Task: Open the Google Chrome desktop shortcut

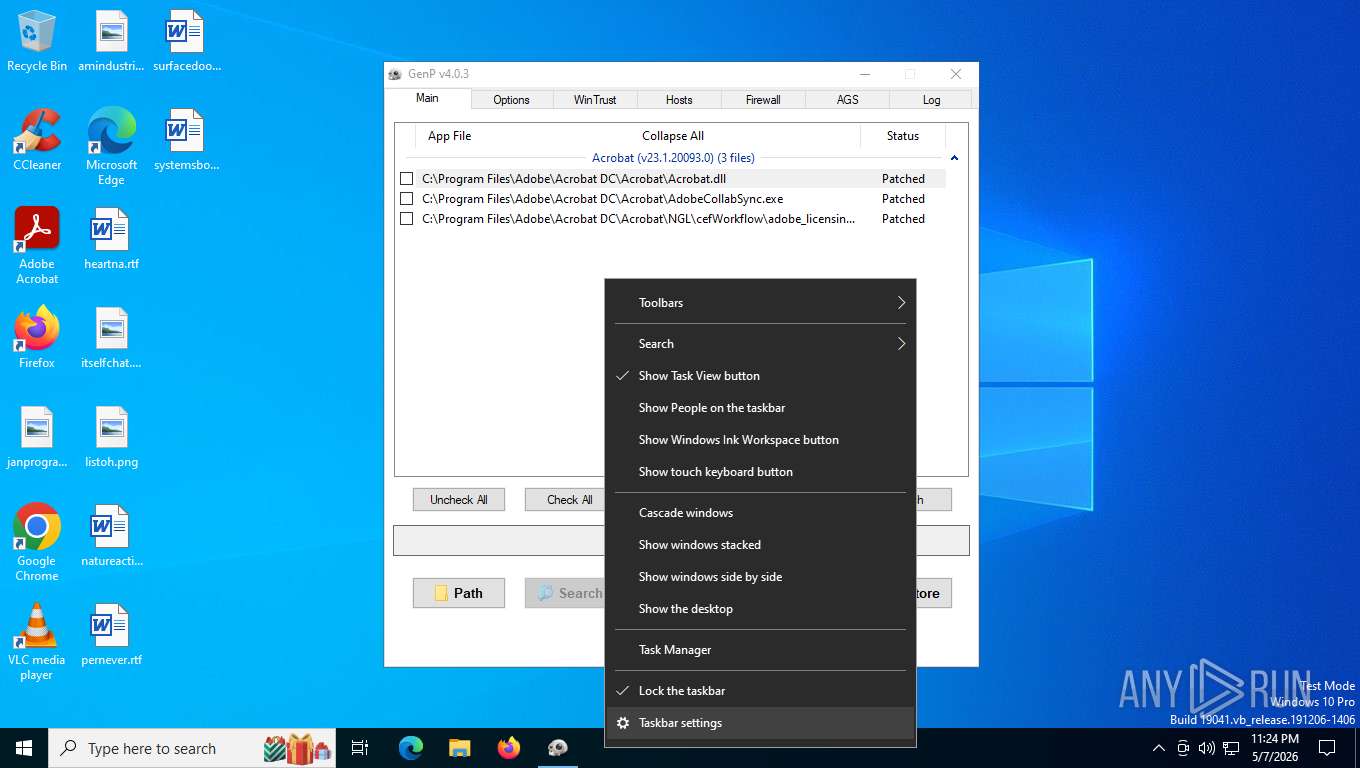Action: pos(37,542)
